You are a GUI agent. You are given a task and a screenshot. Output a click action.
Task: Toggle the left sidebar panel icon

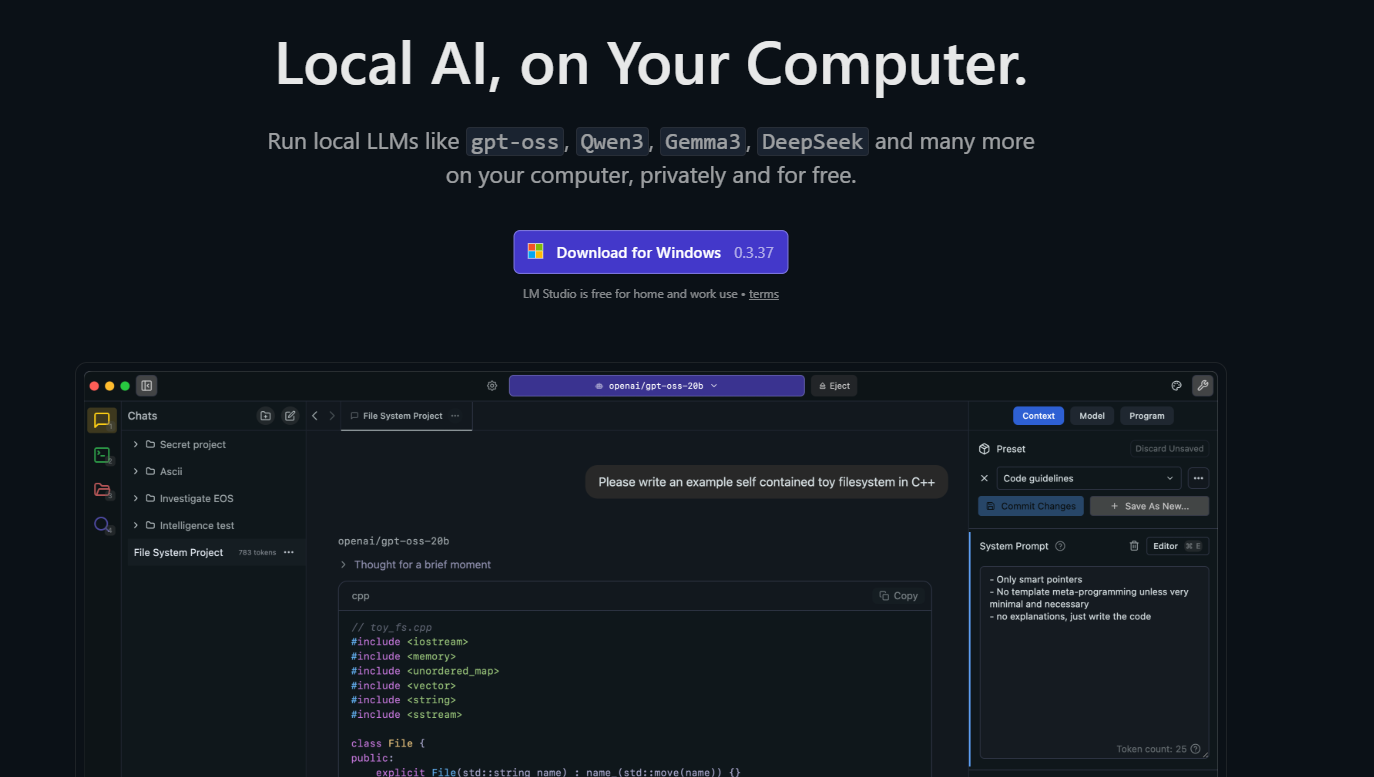pos(147,385)
